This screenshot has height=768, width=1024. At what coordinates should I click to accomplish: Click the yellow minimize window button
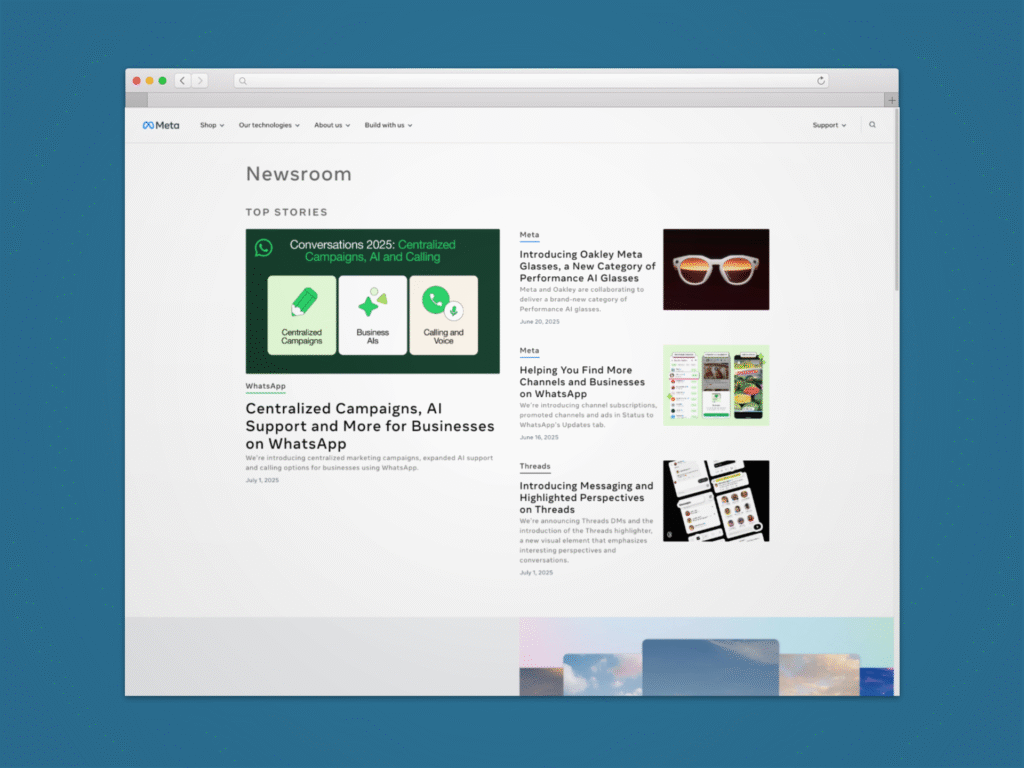coord(150,81)
